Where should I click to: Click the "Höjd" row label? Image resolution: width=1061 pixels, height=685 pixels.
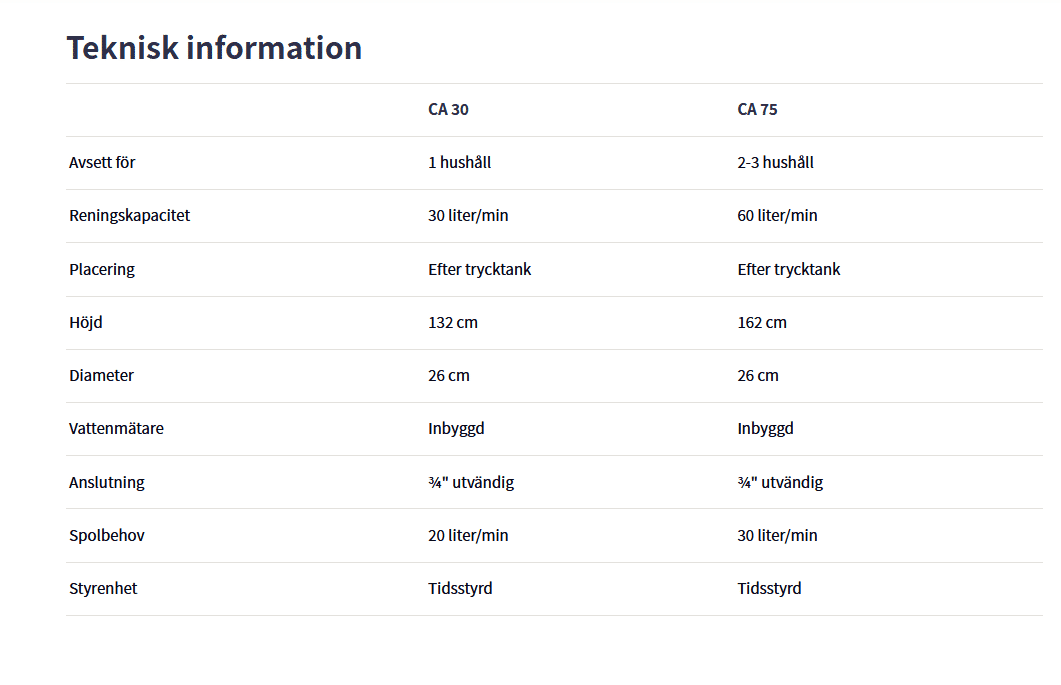[x=86, y=323]
